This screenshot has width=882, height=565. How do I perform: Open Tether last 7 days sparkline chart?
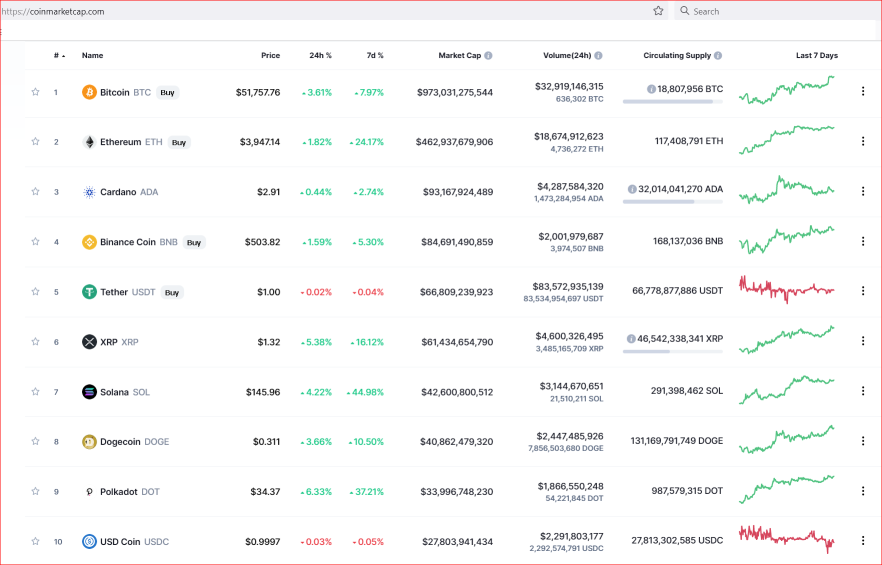tap(786, 289)
